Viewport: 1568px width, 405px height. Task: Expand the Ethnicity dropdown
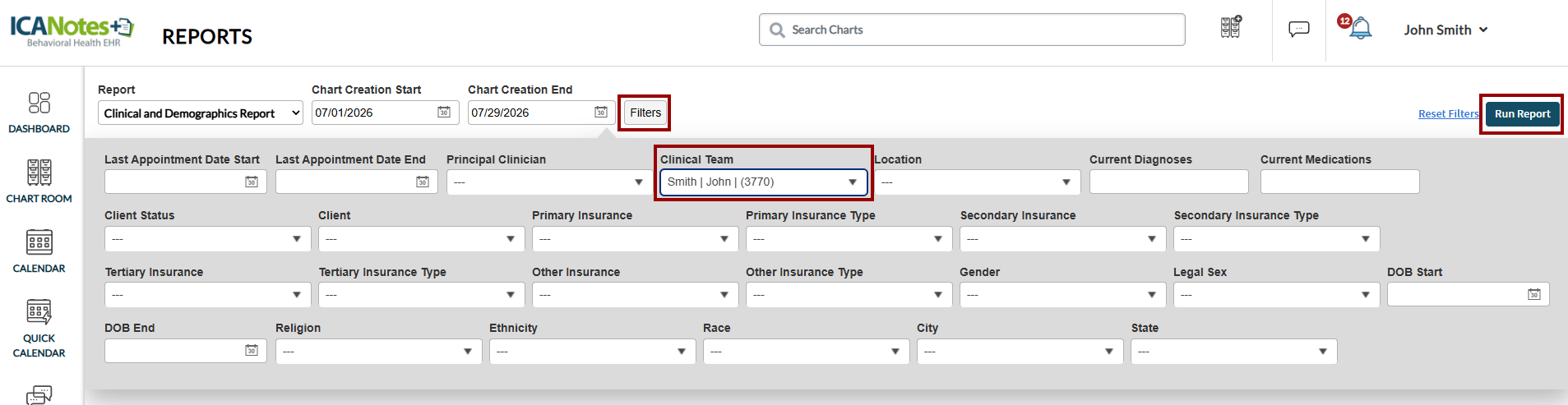point(592,351)
